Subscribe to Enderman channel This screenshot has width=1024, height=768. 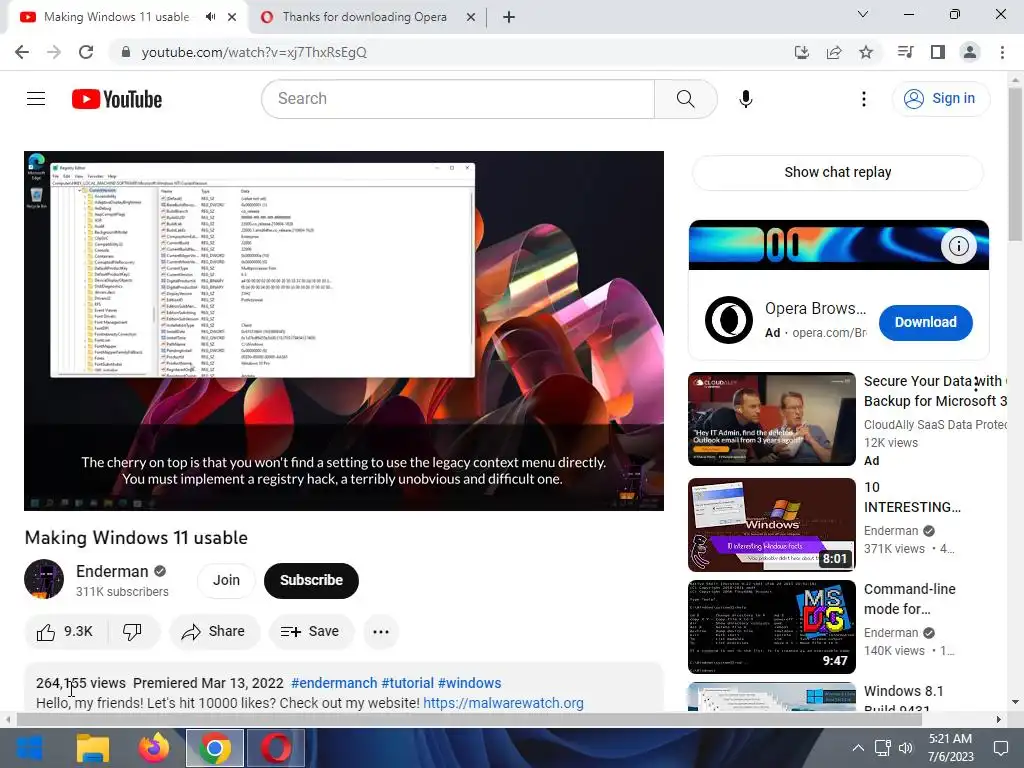pos(312,580)
